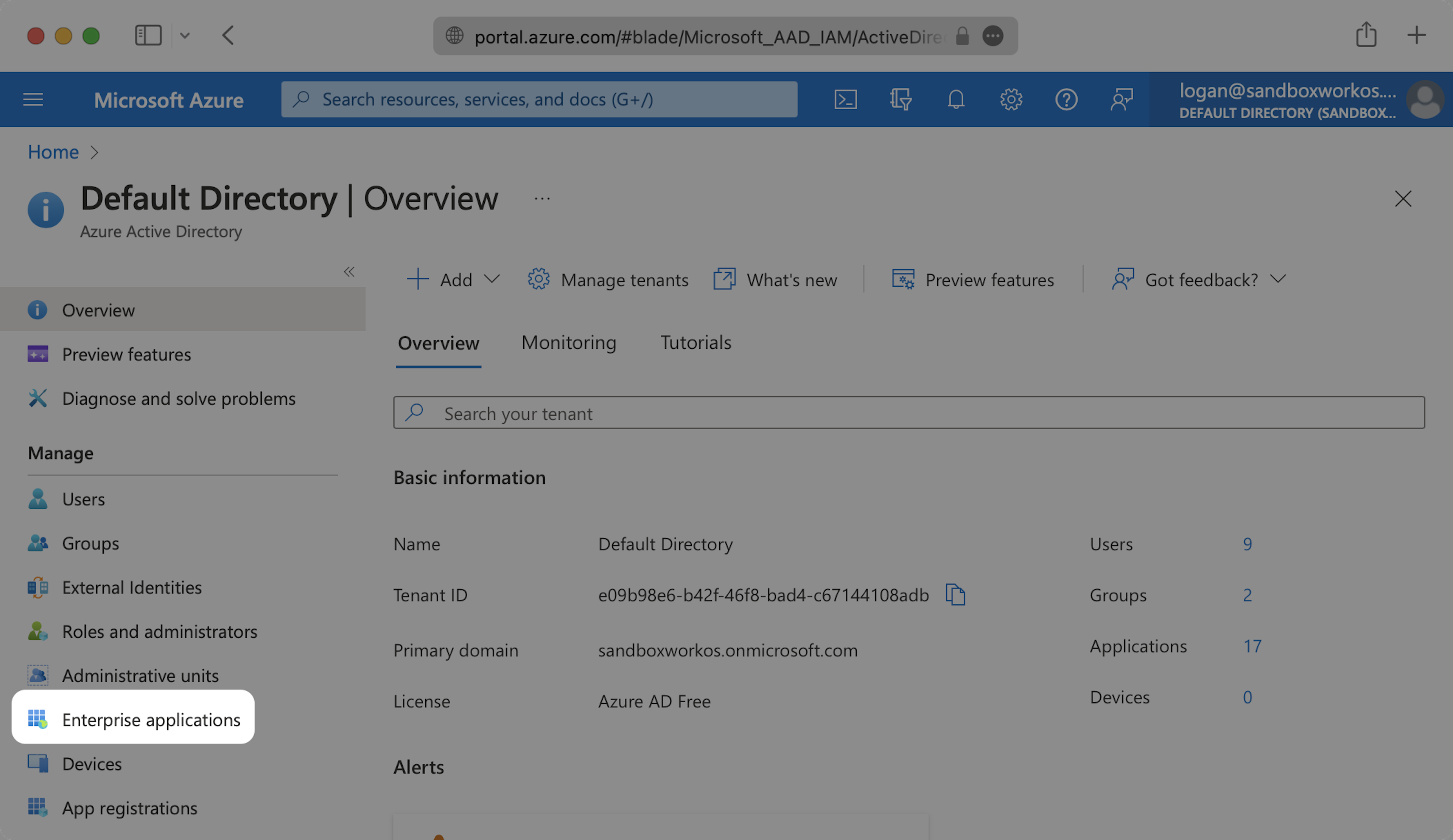Focus the Search your tenant field
This screenshot has width=1453, height=840.
click(x=909, y=413)
